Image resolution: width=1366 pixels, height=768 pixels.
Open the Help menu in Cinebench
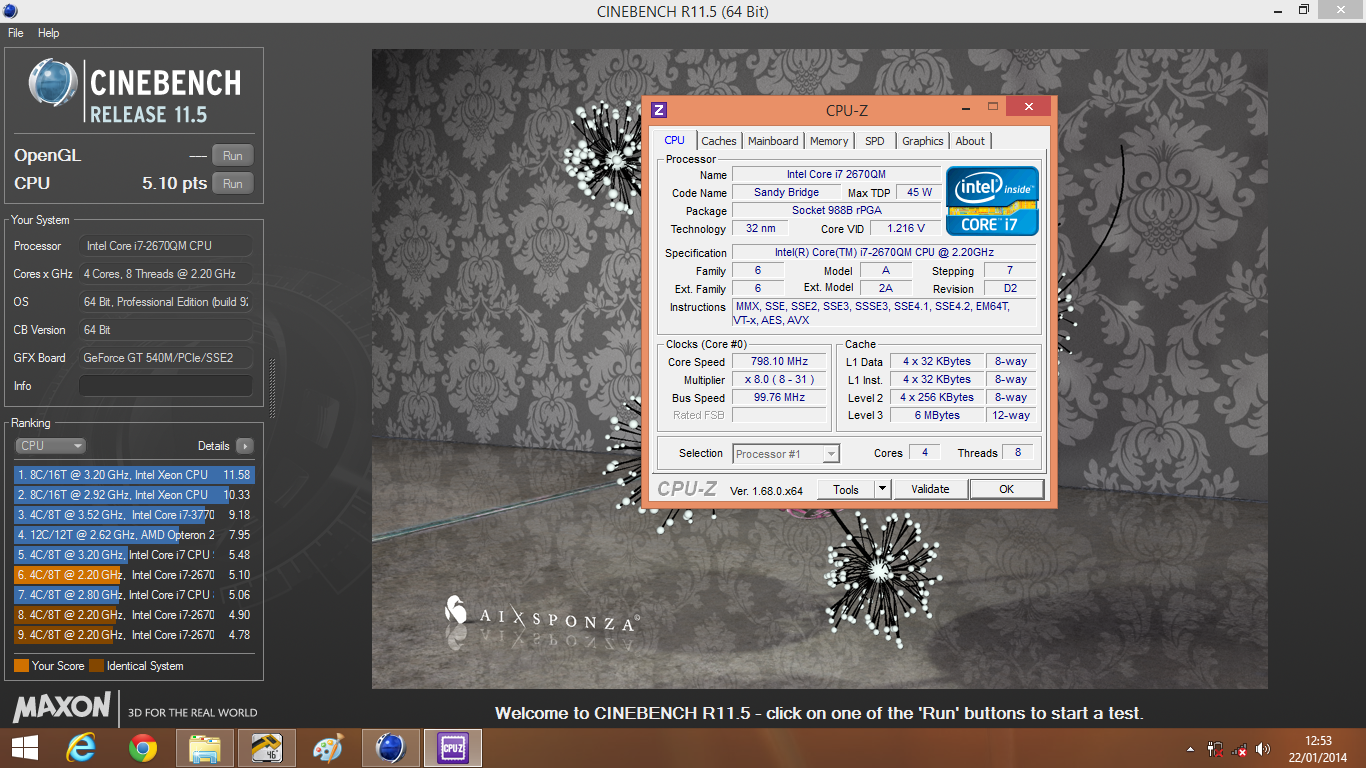(49, 33)
